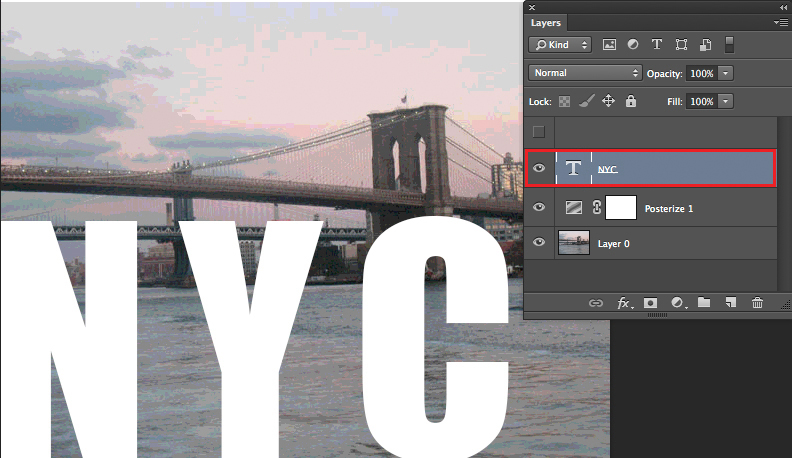Turn layer filtering on or off switch
This screenshot has width=792, height=458.
point(730,45)
